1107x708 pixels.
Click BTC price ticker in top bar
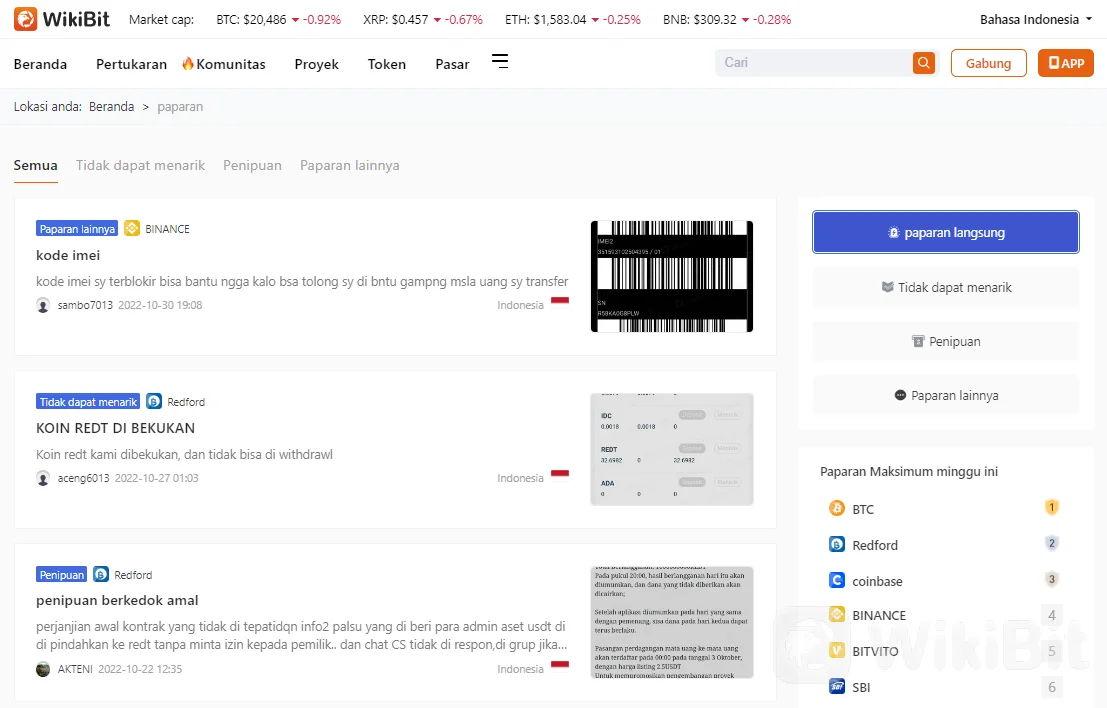click(278, 20)
